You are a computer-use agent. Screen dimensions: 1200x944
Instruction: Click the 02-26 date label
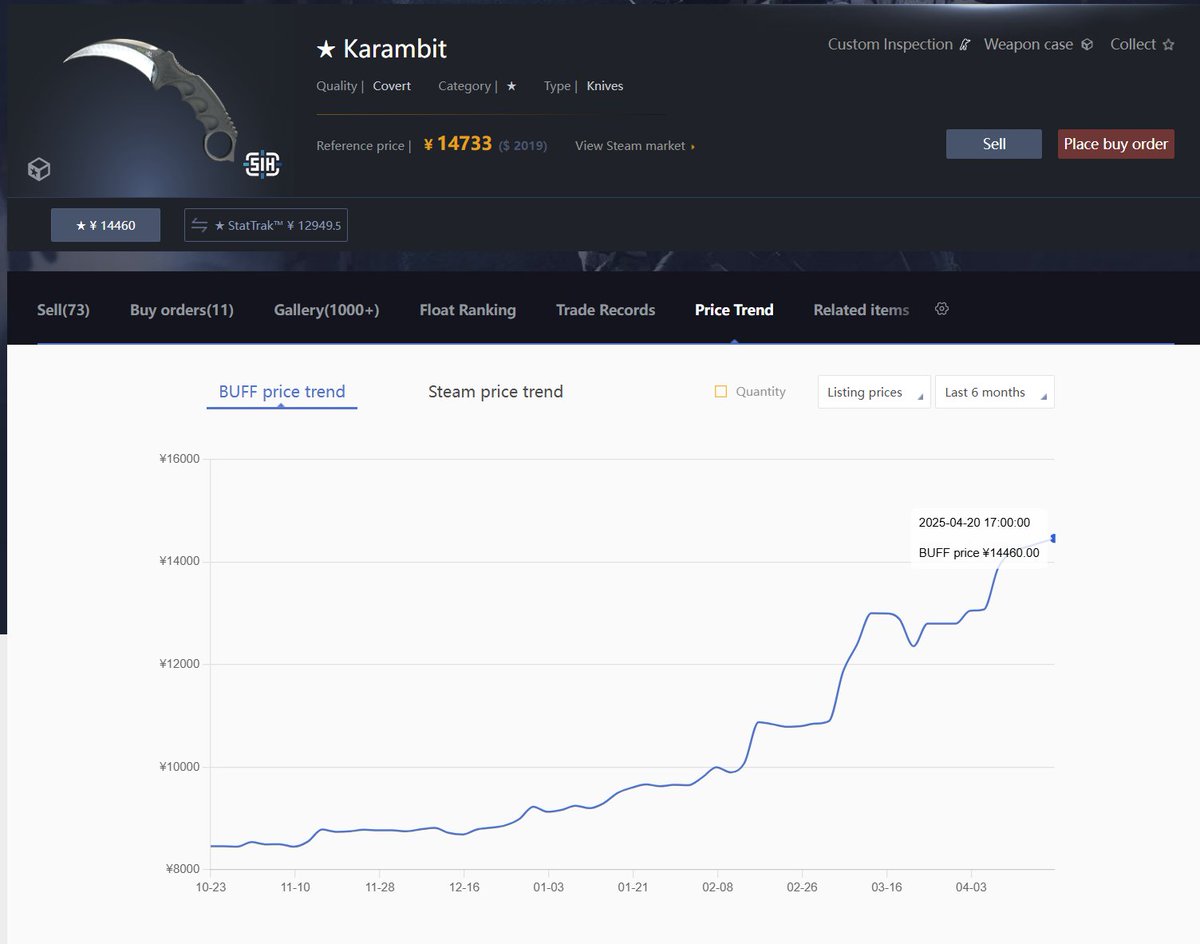click(802, 887)
